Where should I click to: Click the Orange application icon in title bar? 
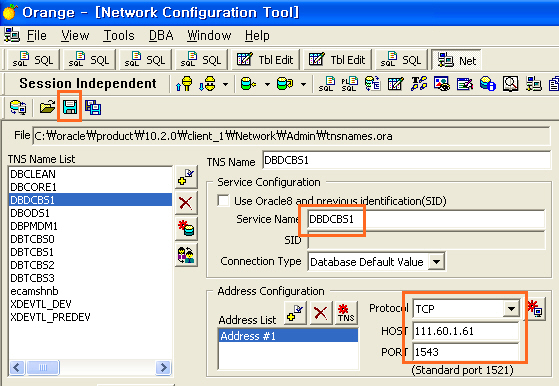(x=10, y=12)
